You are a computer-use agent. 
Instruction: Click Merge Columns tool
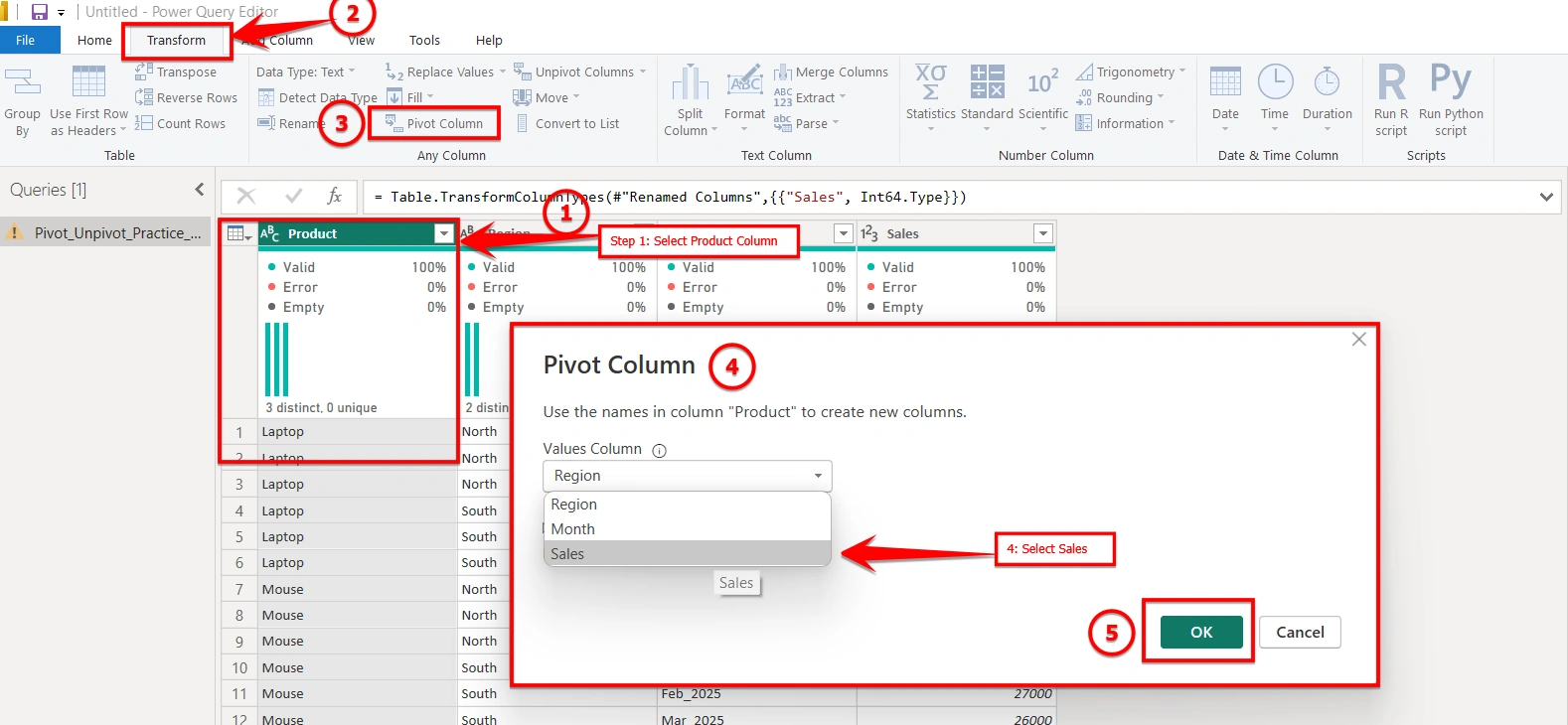coord(831,72)
